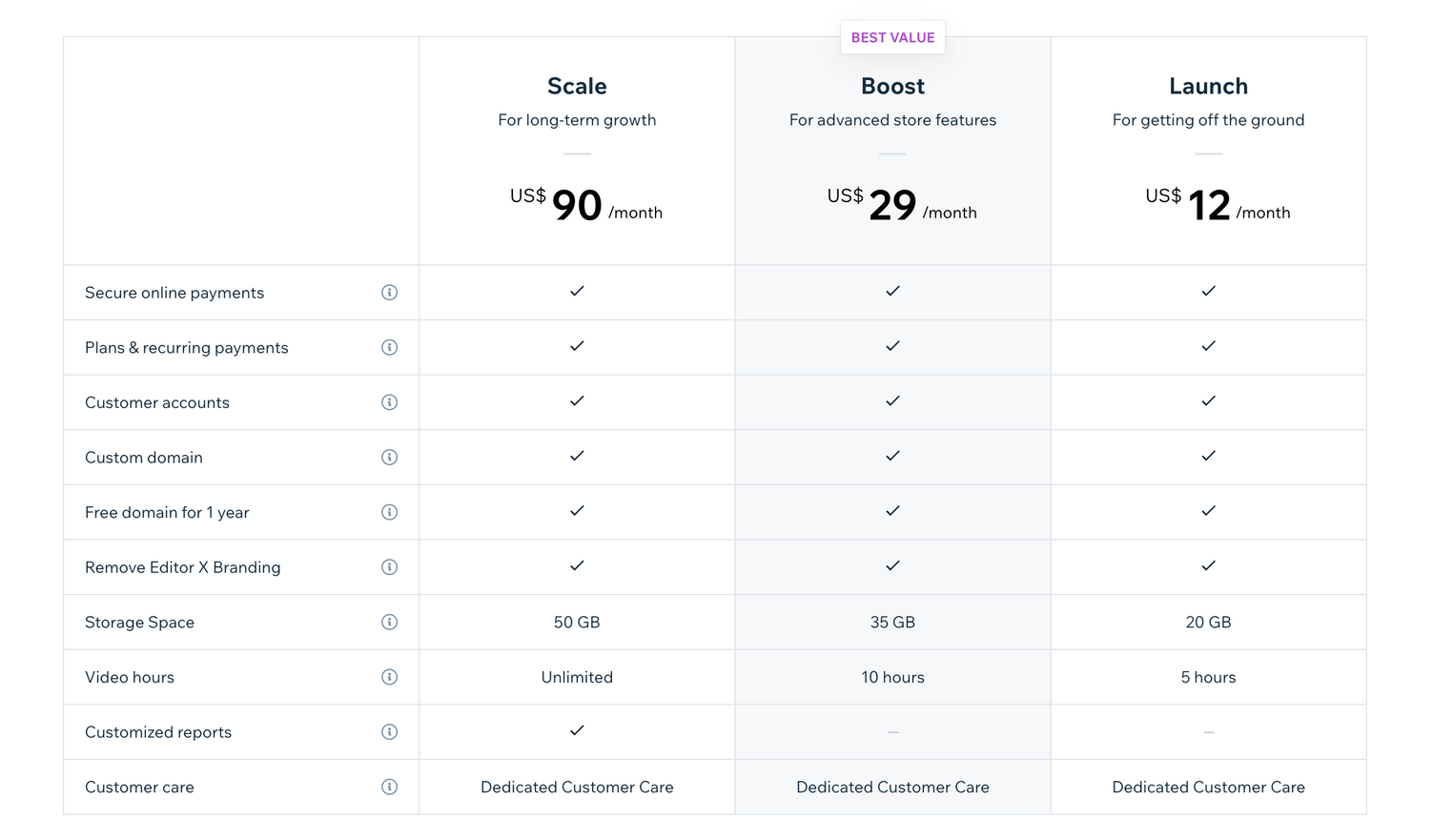Click the Unlimited video hours cell

pos(577,677)
